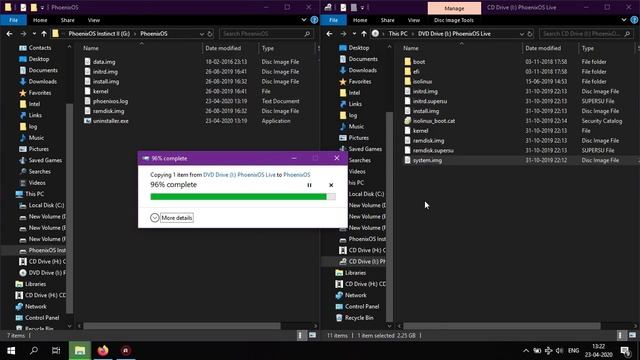The height and width of the screenshot is (360, 640).
Task: Open address history dropdown in right window
Action: [522, 34]
